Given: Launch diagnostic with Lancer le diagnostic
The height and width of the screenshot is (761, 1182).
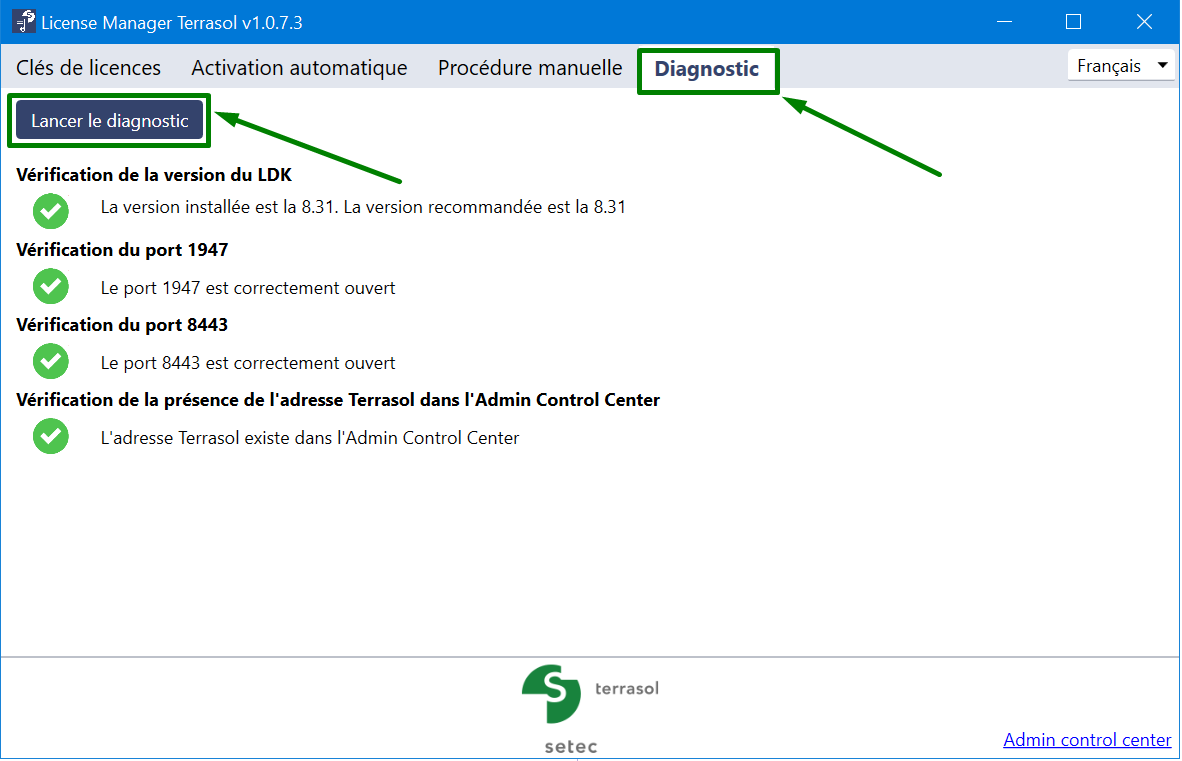Looking at the screenshot, I should click(x=109, y=121).
